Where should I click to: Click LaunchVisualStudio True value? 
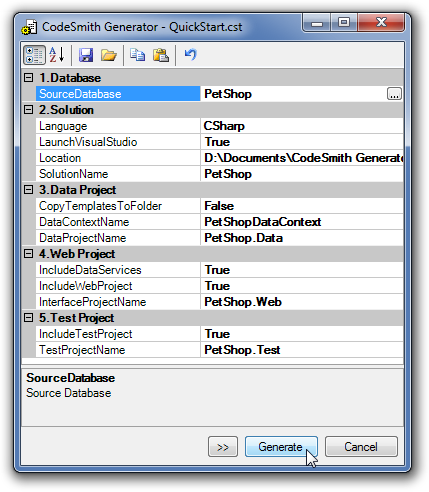[217, 142]
